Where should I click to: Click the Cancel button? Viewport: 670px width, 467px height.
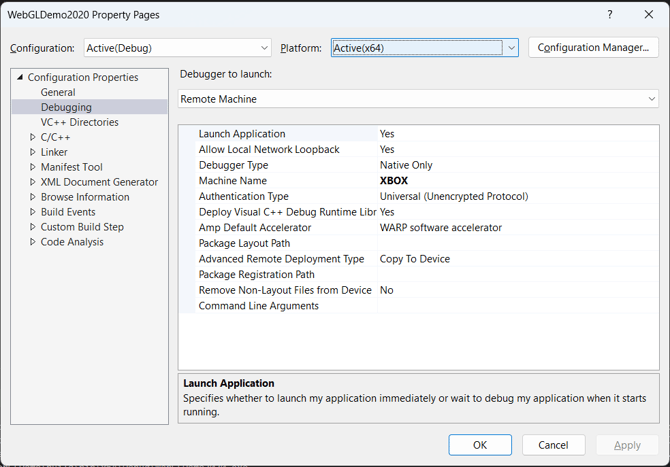pyautogui.click(x=553, y=445)
